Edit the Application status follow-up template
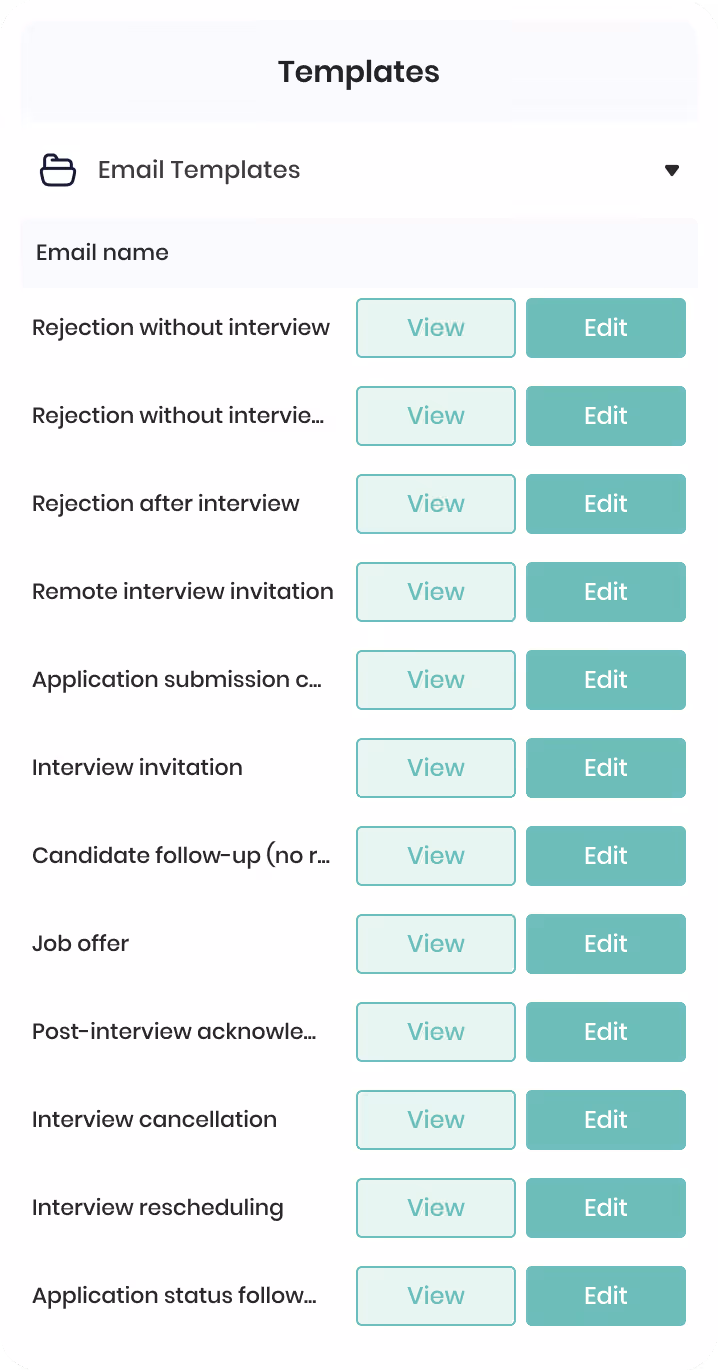Image resolution: width=718 pixels, height=1370 pixels. [606, 1296]
